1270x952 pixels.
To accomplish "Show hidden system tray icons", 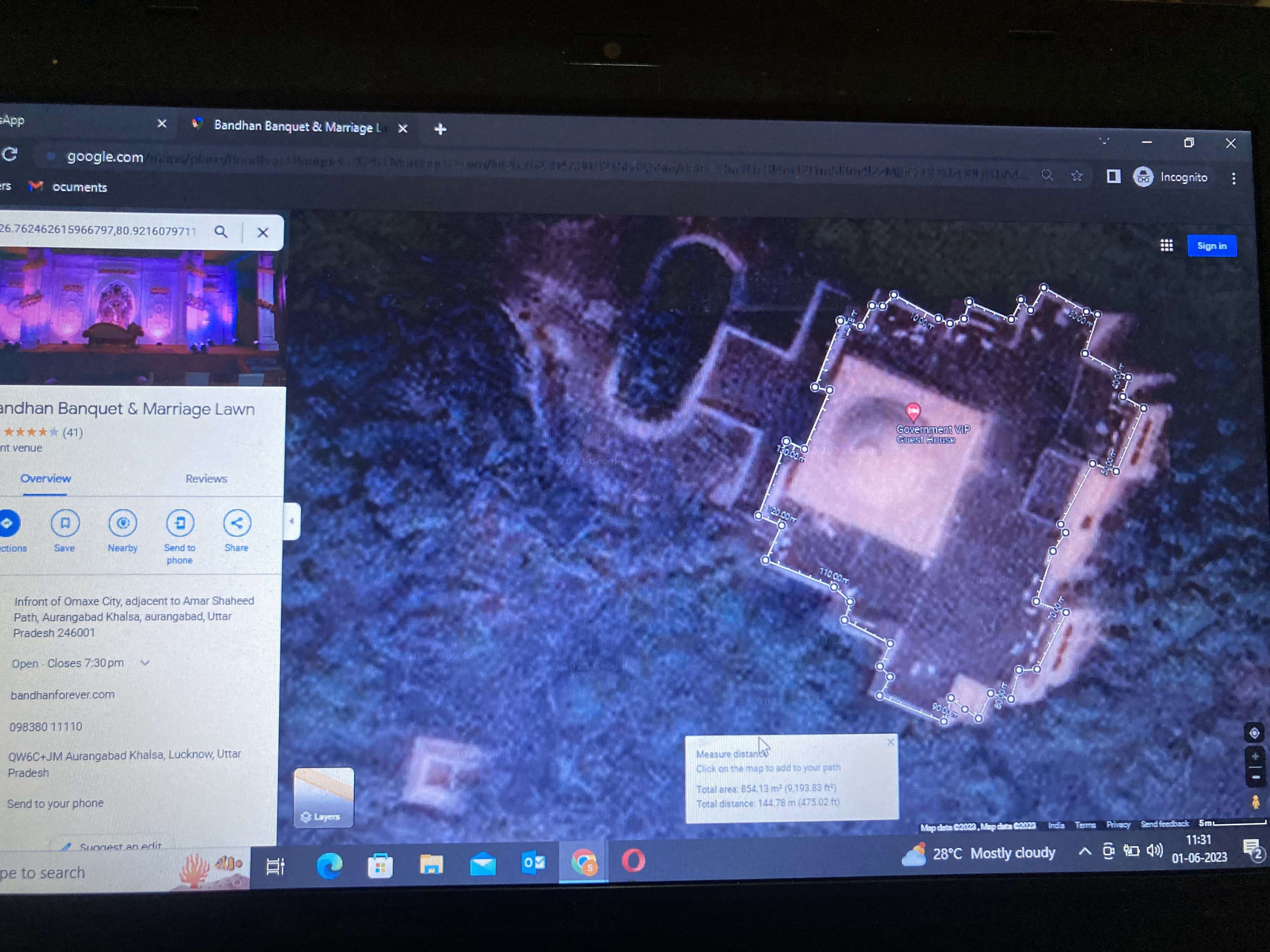I will (1084, 852).
